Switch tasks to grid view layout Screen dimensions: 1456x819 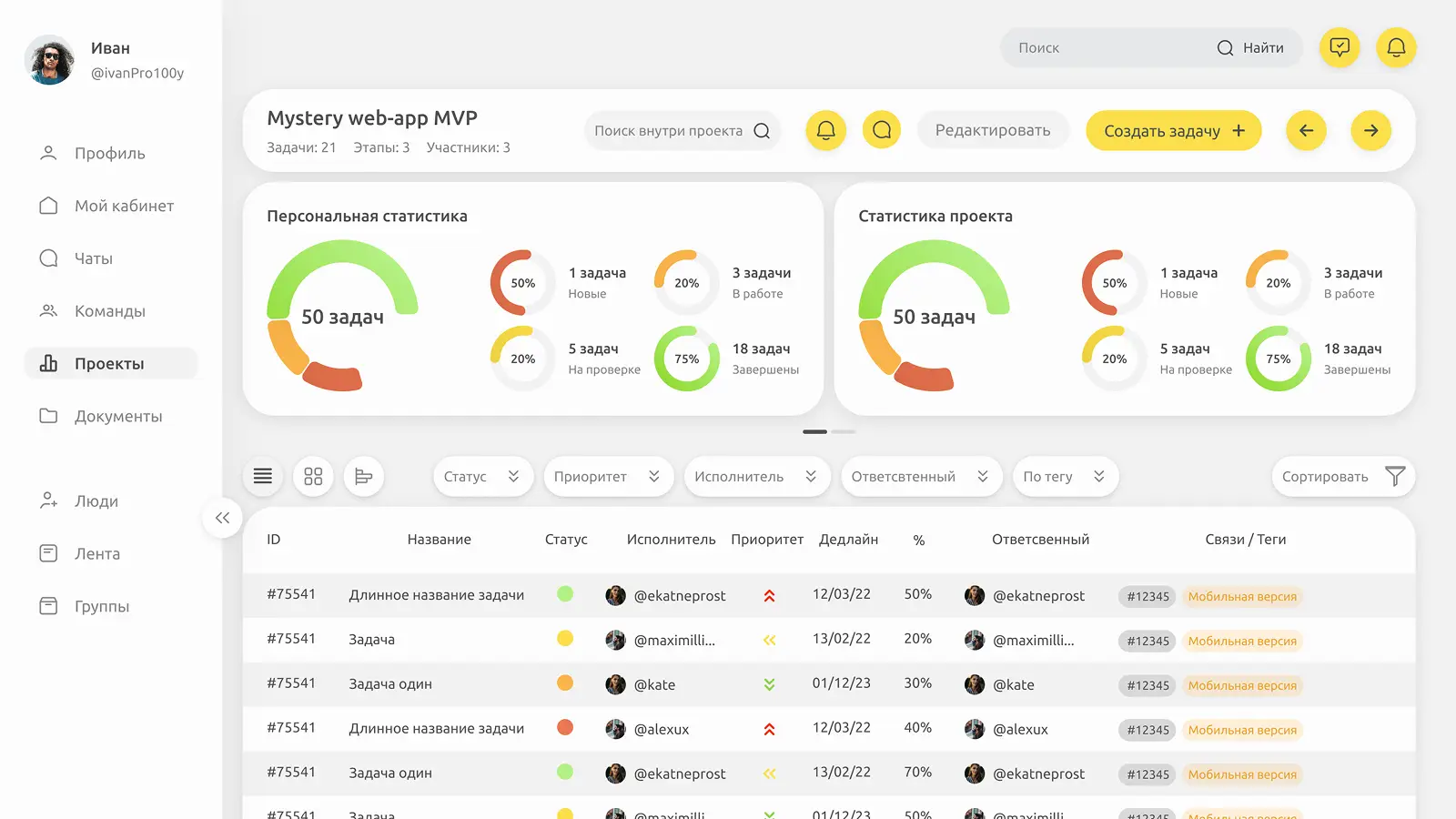tap(313, 476)
